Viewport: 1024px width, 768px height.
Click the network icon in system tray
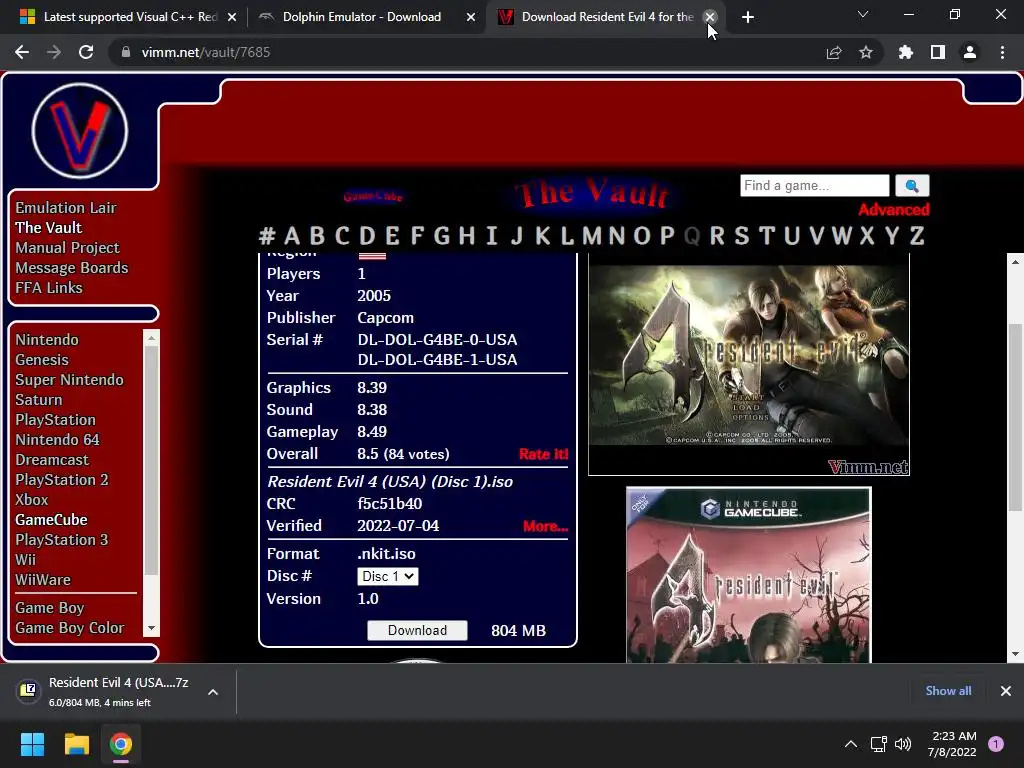878,744
